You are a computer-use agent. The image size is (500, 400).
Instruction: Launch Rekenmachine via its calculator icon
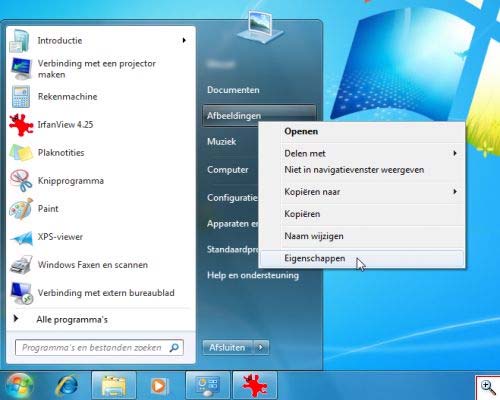pos(21,97)
